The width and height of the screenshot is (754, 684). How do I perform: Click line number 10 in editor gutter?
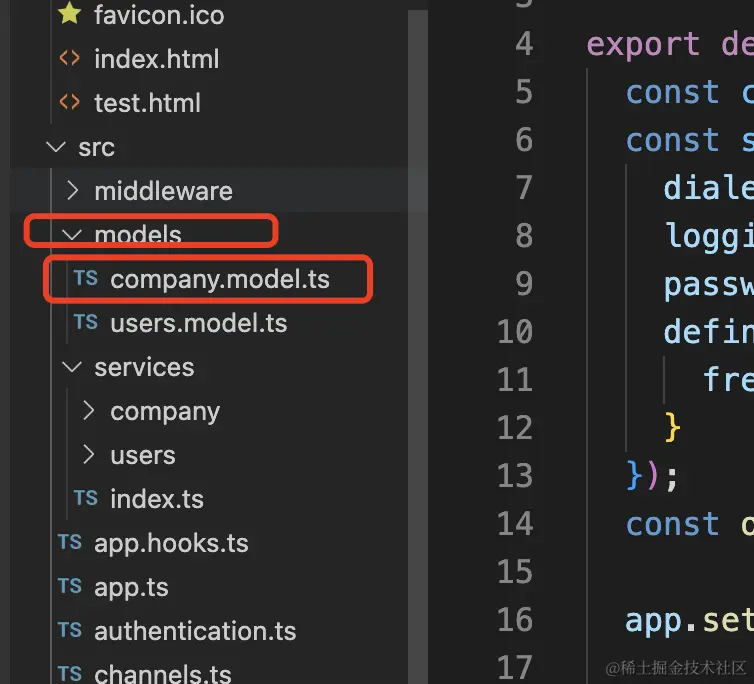[515, 332]
